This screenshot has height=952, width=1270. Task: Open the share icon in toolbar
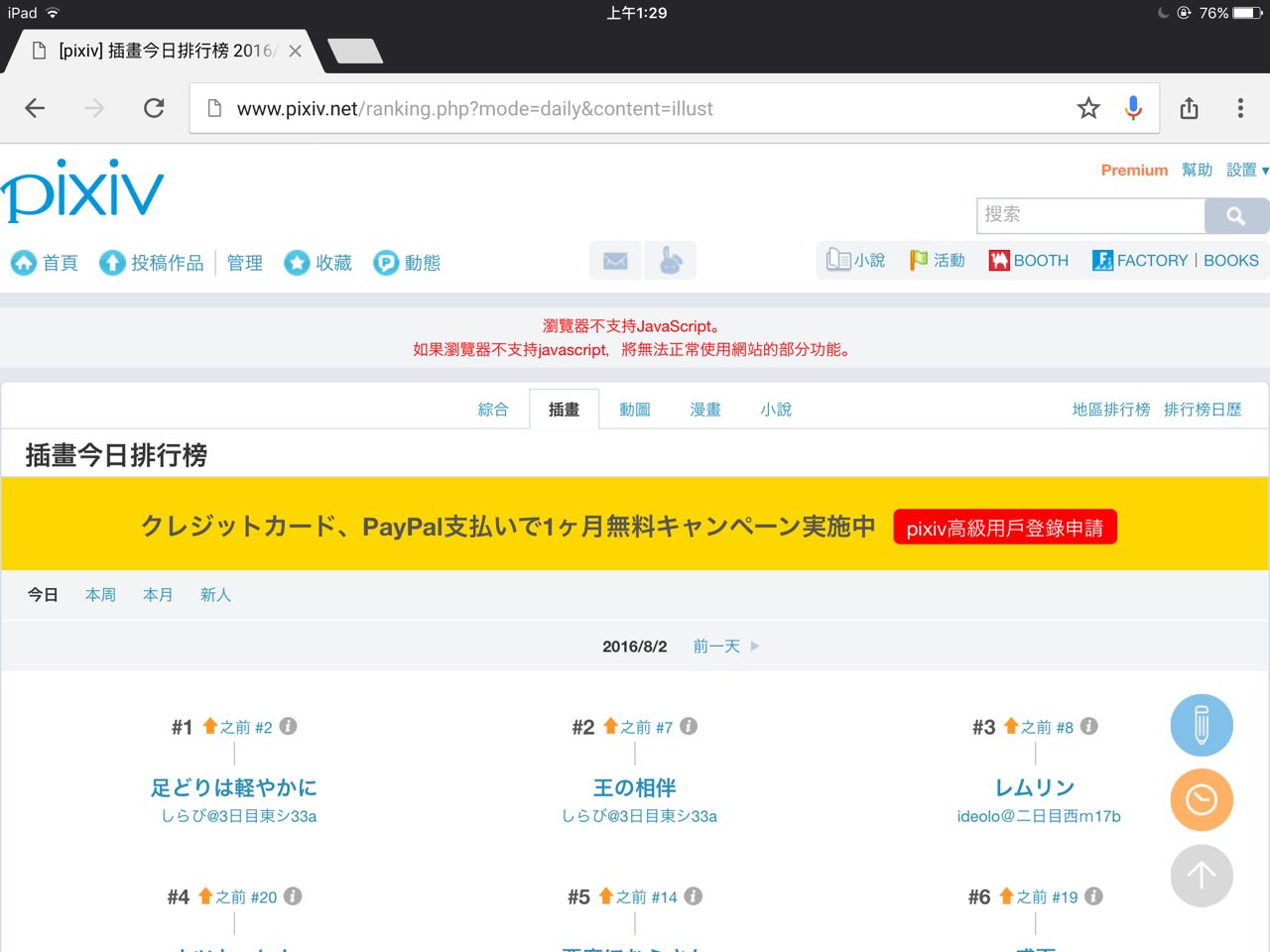click(1189, 108)
